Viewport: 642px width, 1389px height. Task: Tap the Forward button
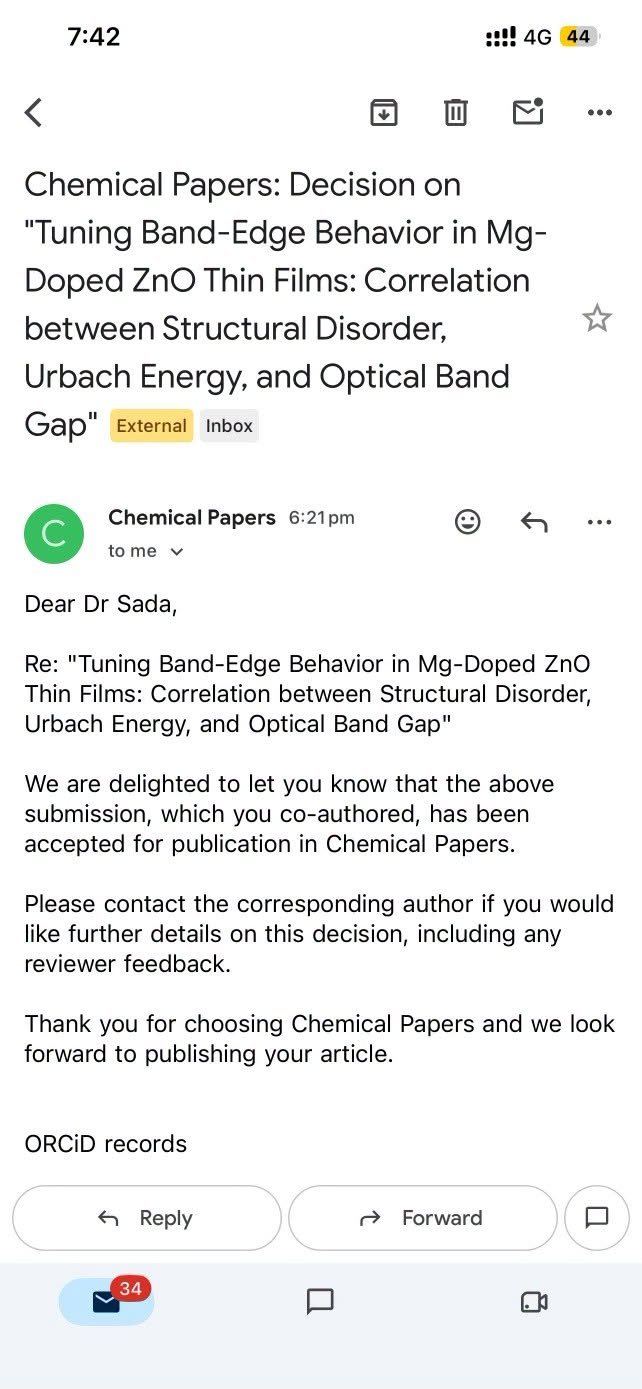point(422,1218)
